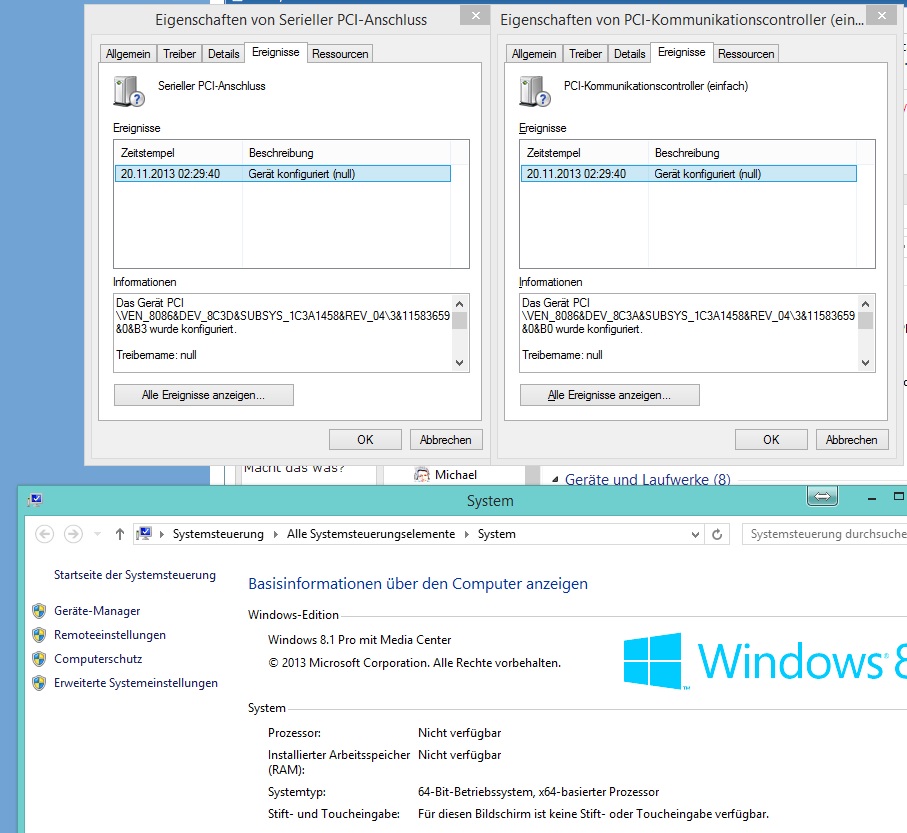The width and height of the screenshot is (907, 833).
Task: Minimize the System window
Action: 872,498
